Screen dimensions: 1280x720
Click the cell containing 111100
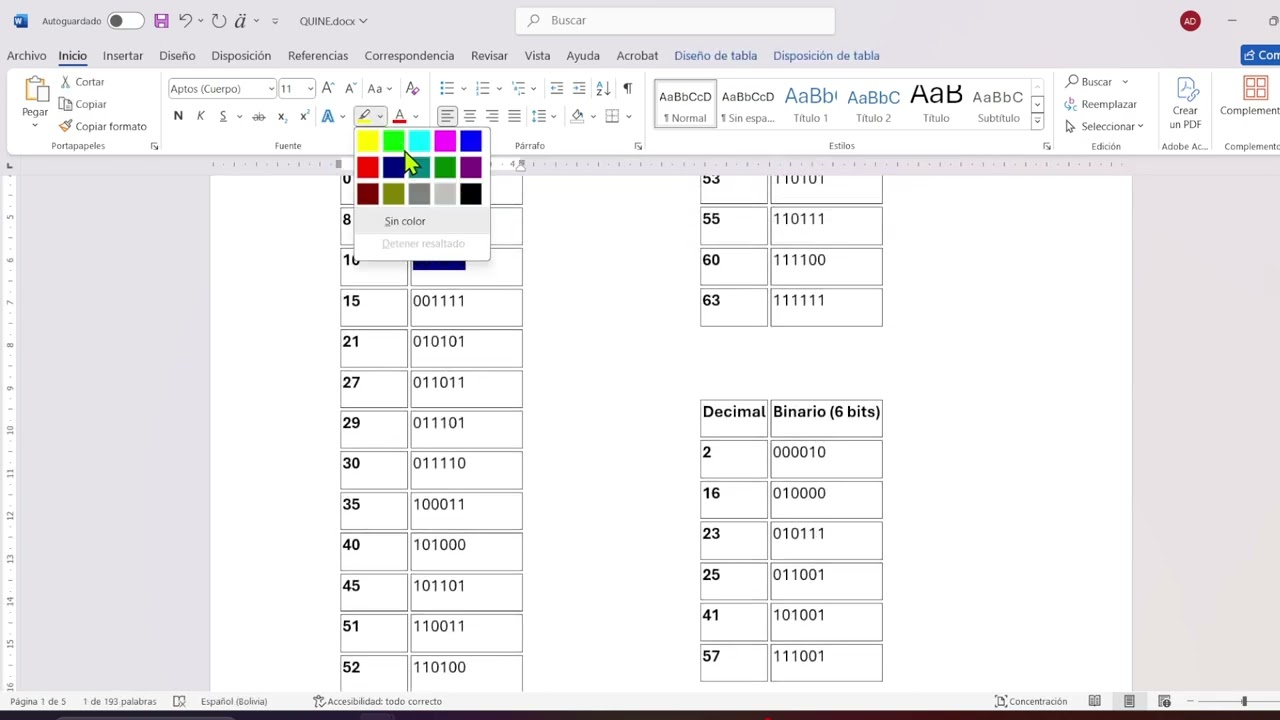826,266
